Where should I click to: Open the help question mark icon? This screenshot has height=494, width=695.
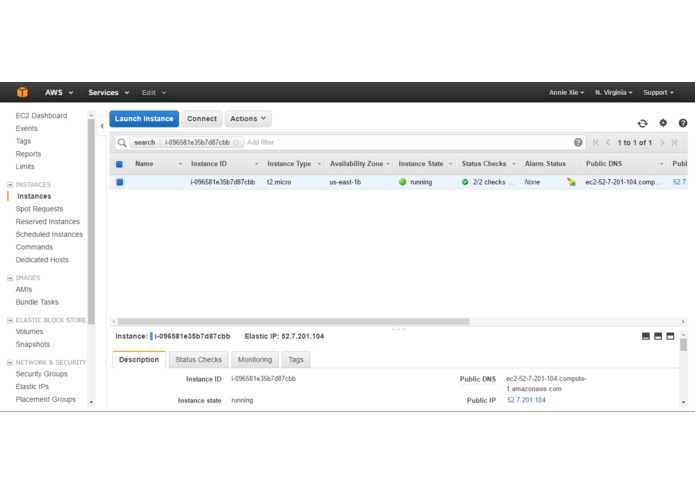click(x=683, y=123)
